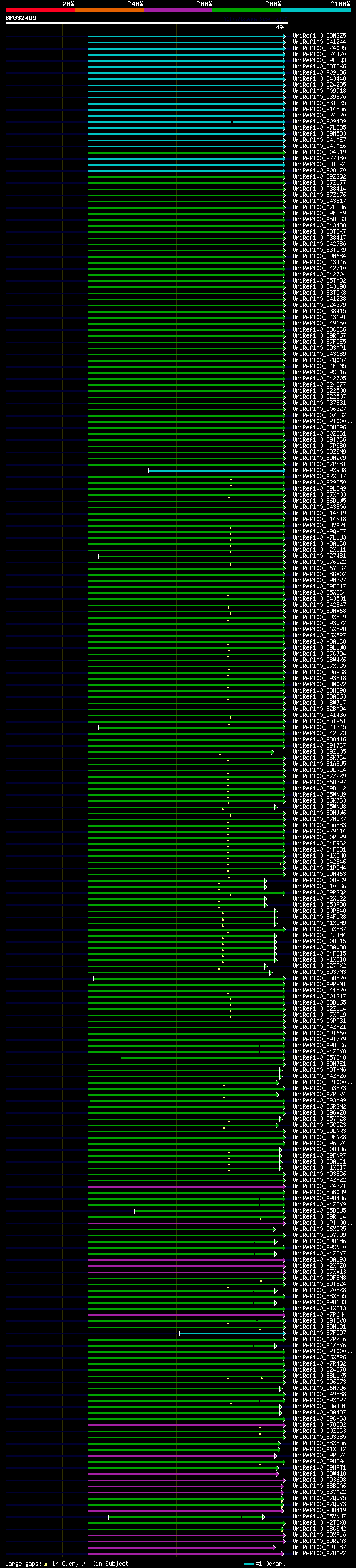Select hit UniRef100_P24095

pos(319,48)
